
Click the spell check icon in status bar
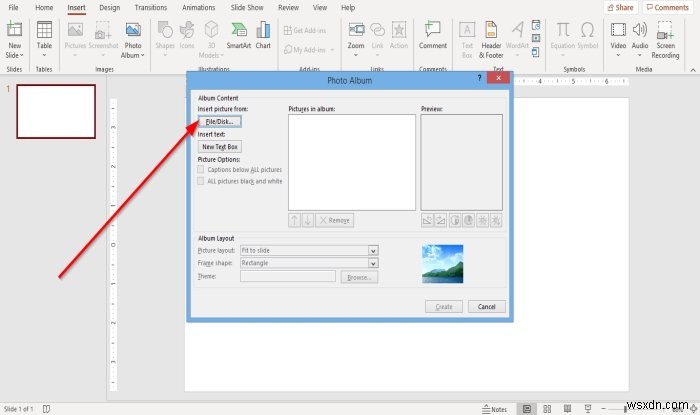(46, 409)
